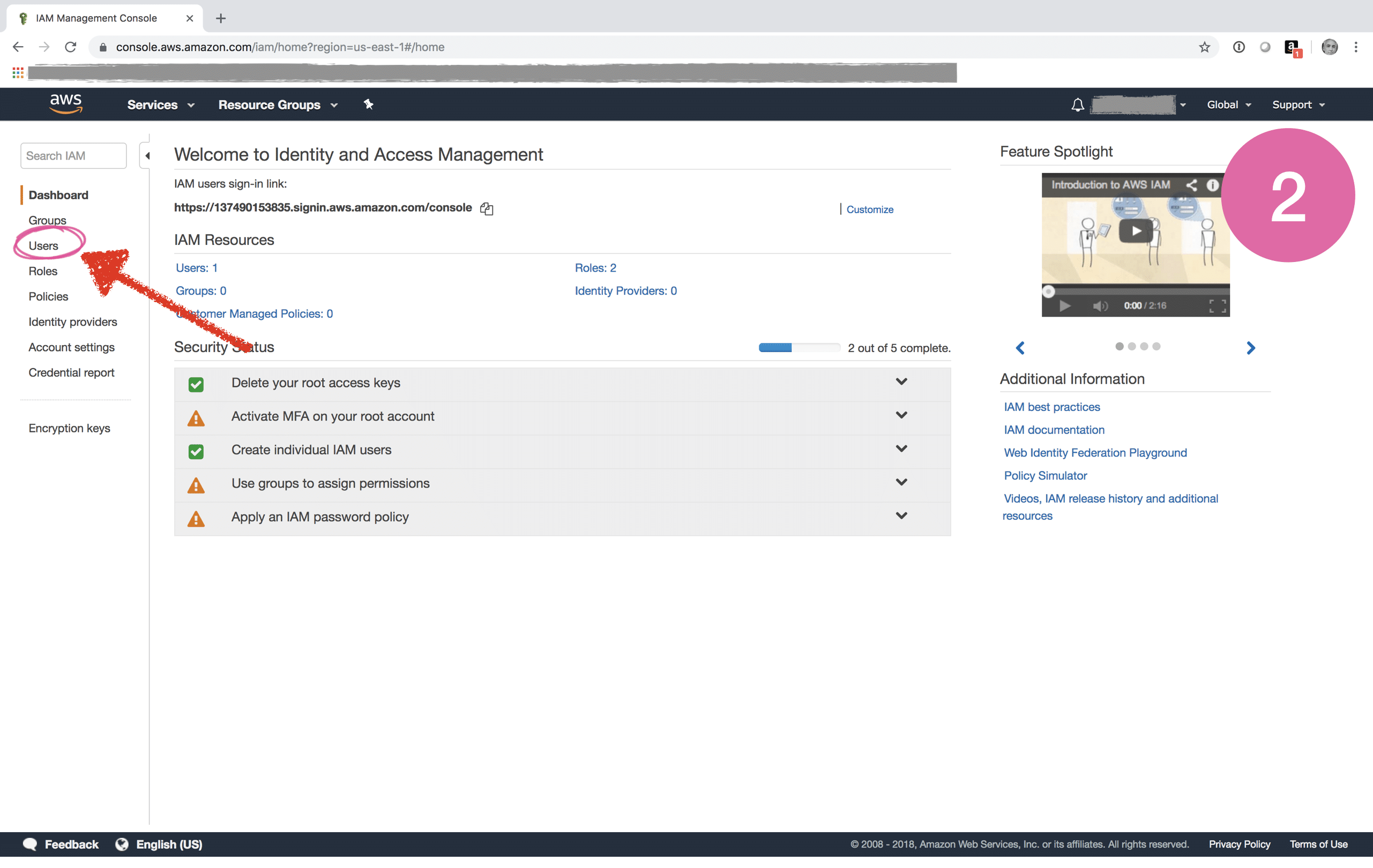Image resolution: width=1373 pixels, height=868 pixels.
Task: Click the Users: 1 resource link
Action: 197,268
